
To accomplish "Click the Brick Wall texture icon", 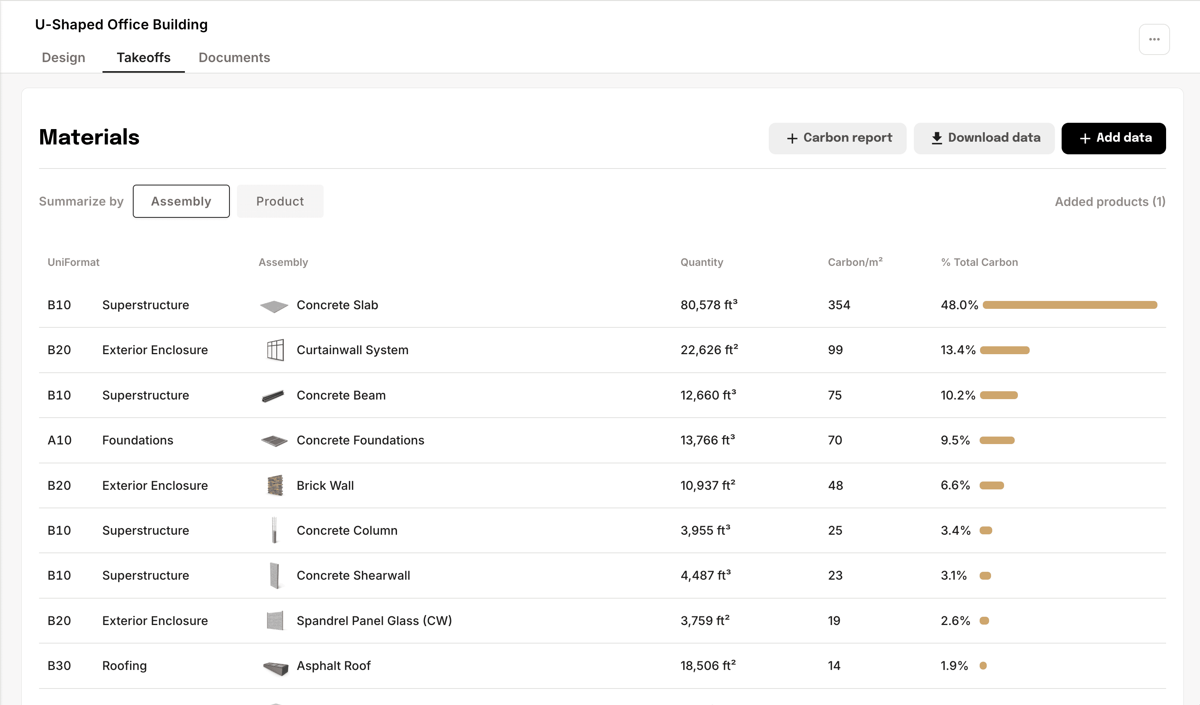I will [x=275, y=486].
